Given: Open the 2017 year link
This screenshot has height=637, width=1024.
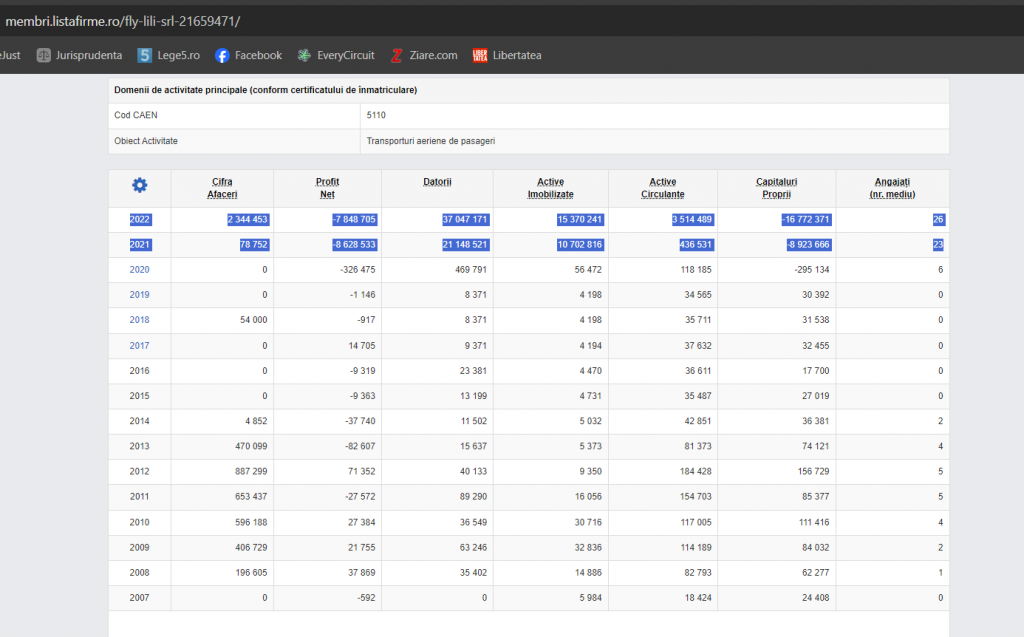Looking at the screenshot, I should point(139,346).
